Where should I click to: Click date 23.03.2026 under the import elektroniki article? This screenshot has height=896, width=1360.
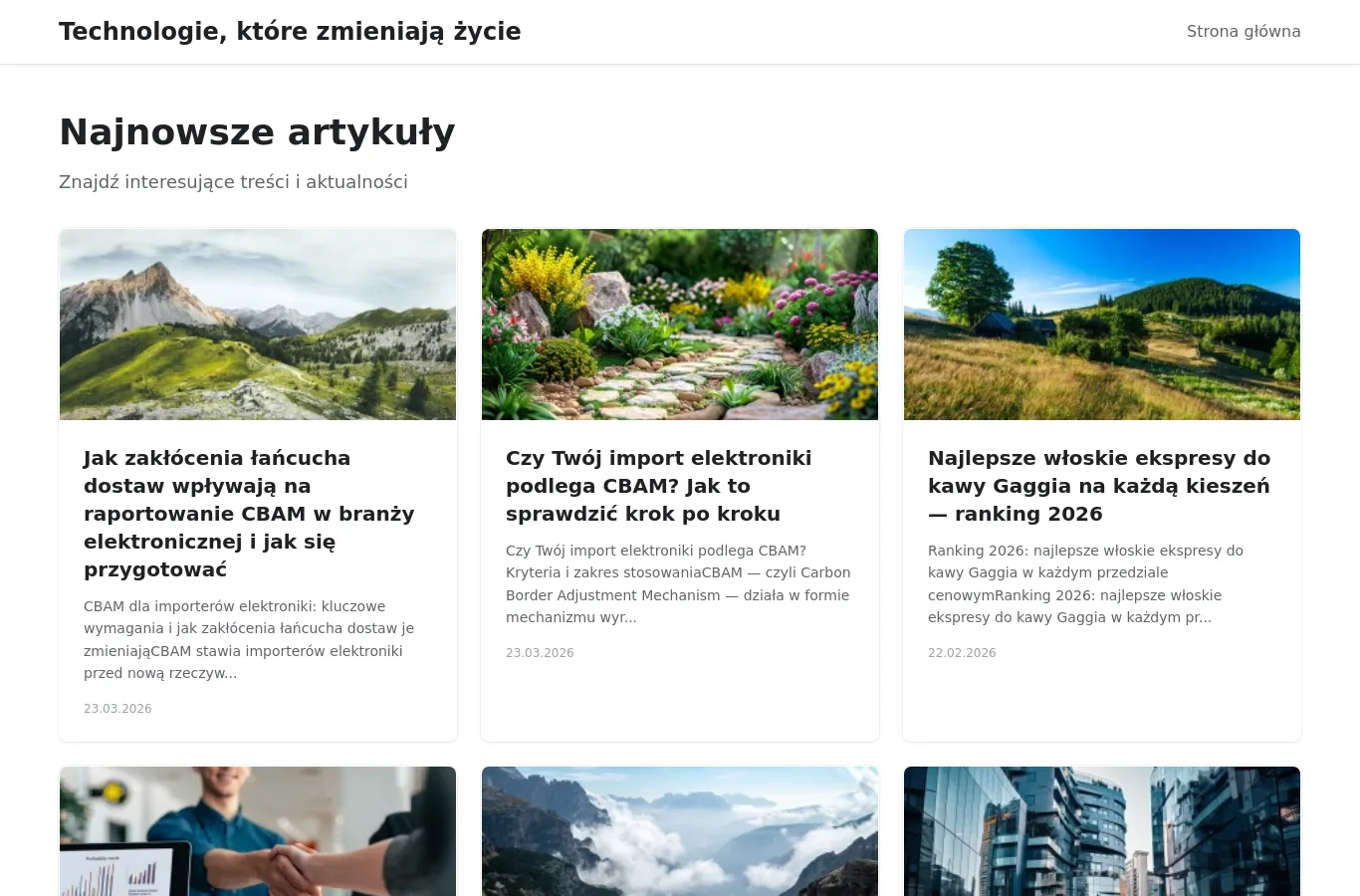point(540,653)
